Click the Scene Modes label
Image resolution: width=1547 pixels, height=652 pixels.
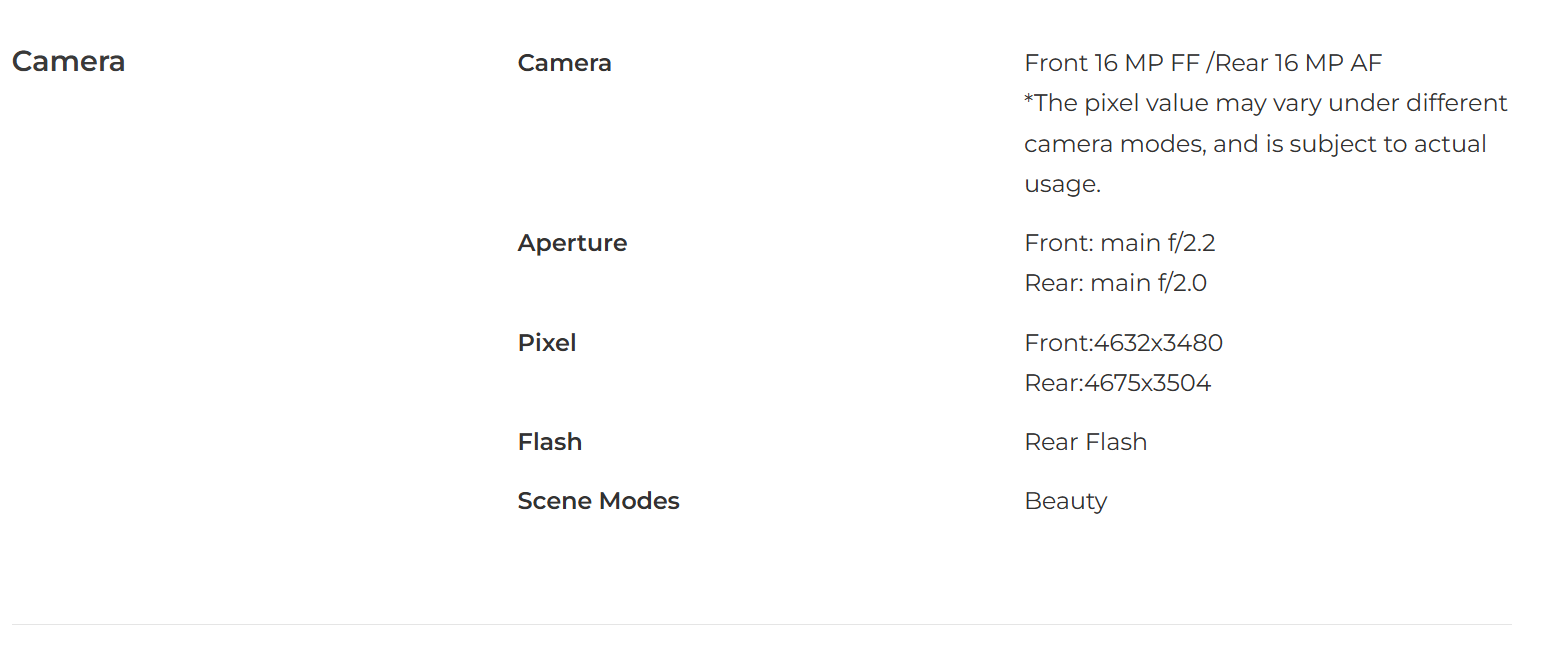click(x=598, y=501)
